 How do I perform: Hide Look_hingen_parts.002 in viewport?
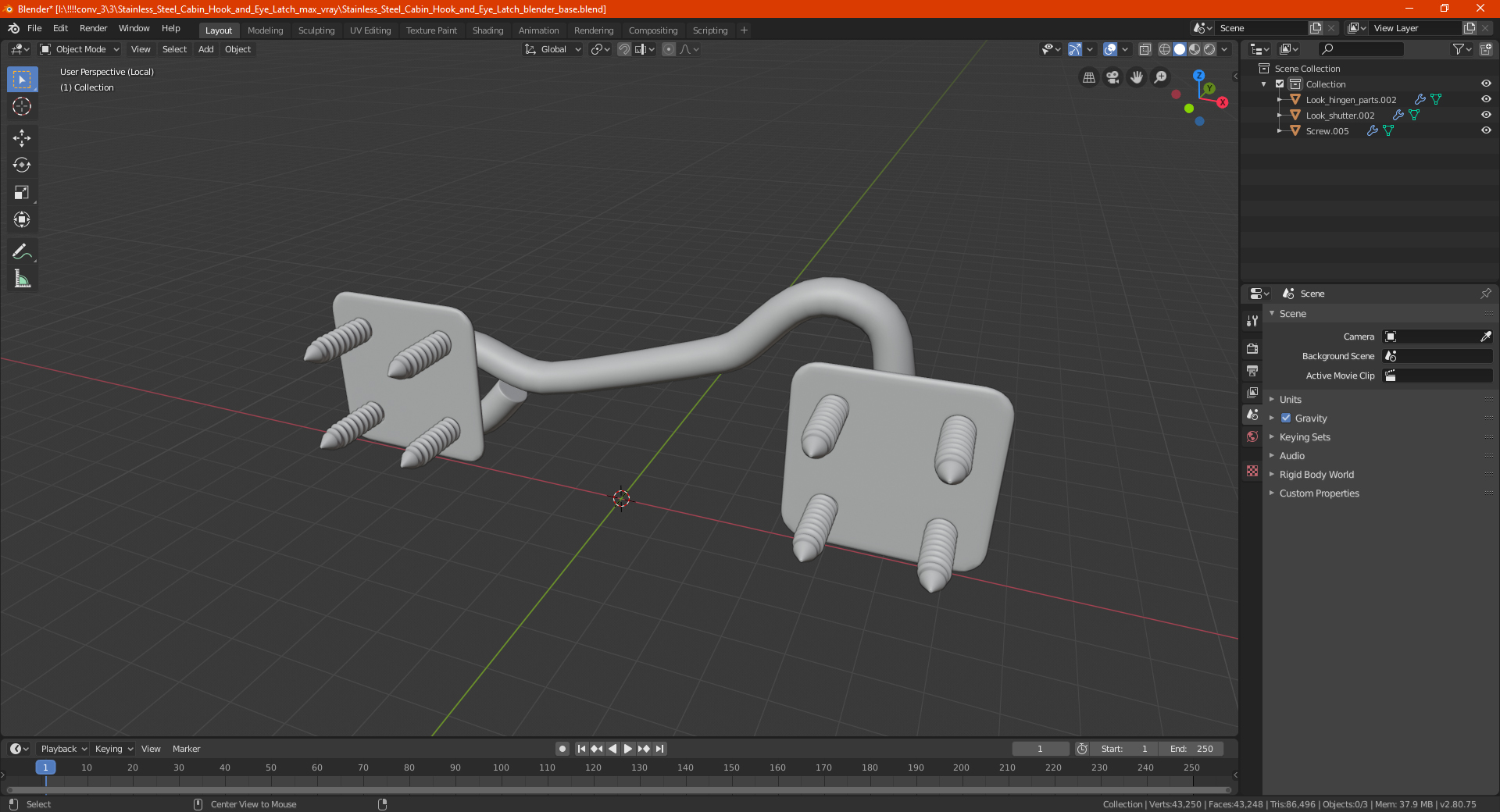point(1486,100)
